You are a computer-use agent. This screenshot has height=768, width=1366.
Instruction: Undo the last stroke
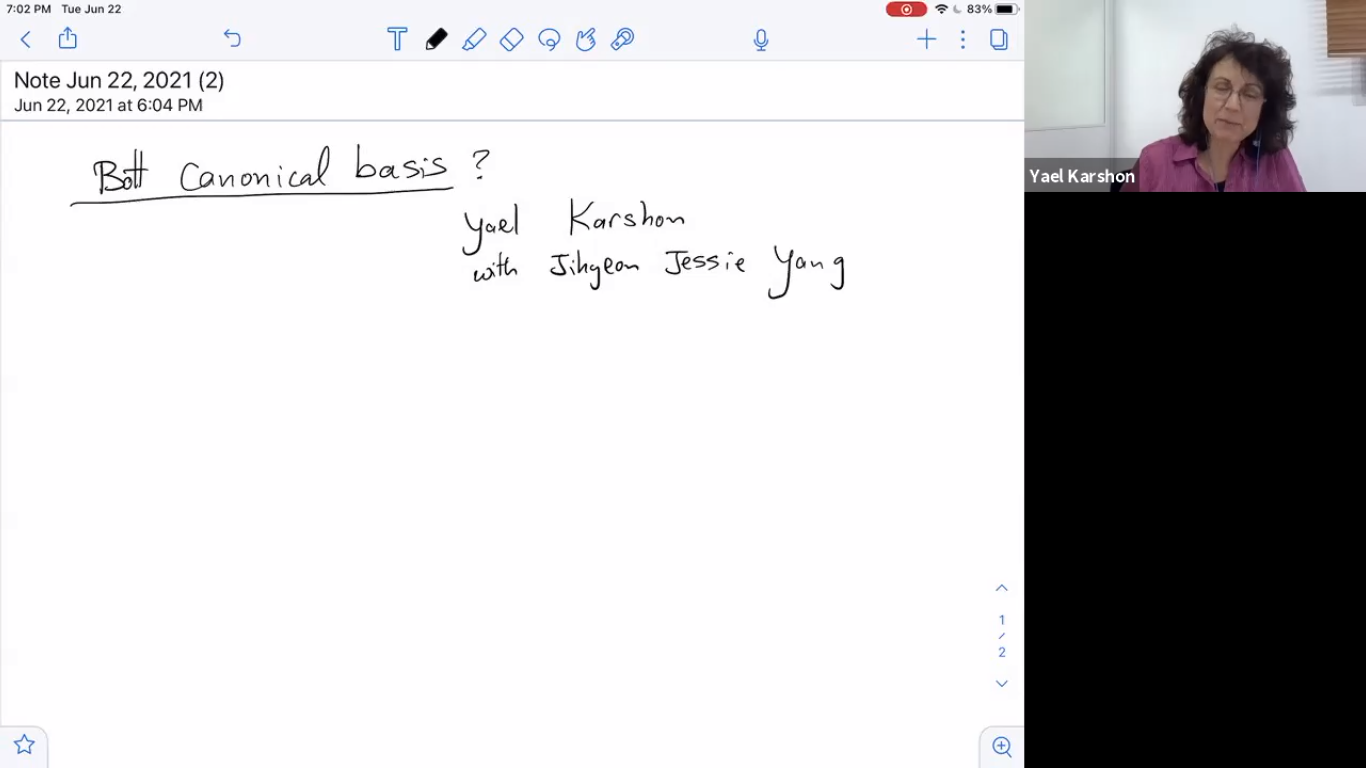pos(232,39)
